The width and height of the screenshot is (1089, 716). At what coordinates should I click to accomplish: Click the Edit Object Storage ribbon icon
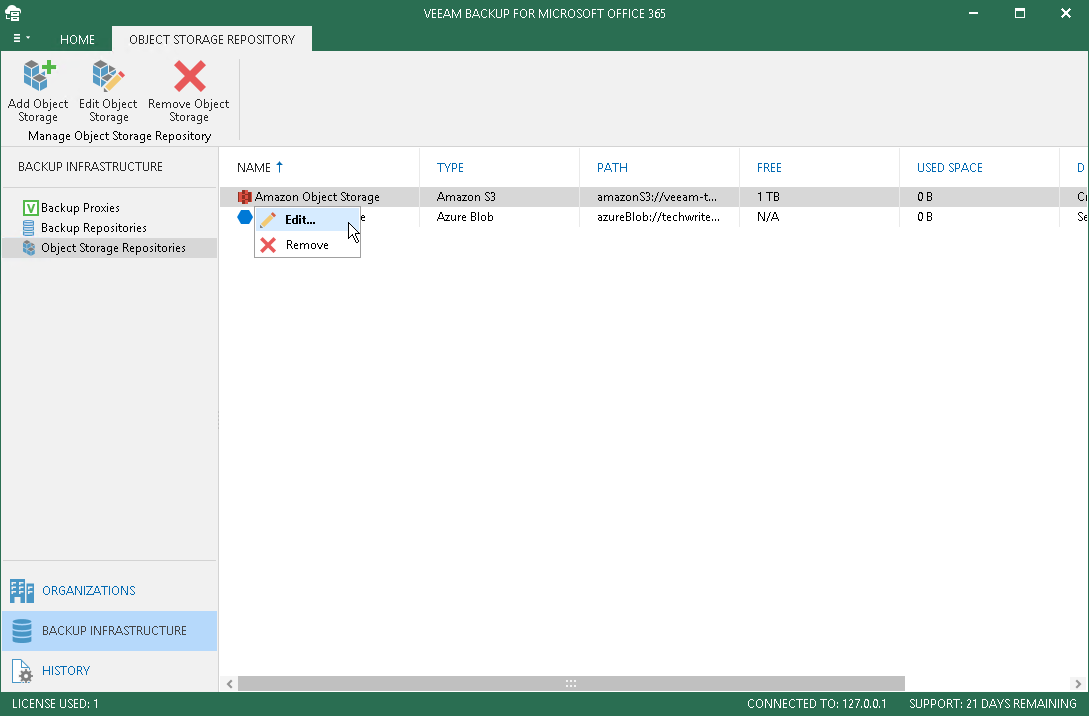108,76
